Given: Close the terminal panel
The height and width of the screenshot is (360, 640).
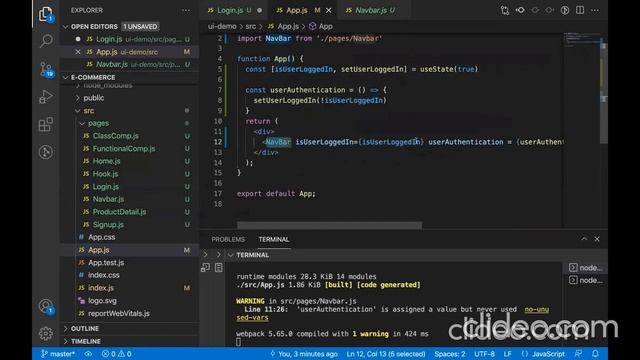Looking at the screenshot, I should point(597,239).
